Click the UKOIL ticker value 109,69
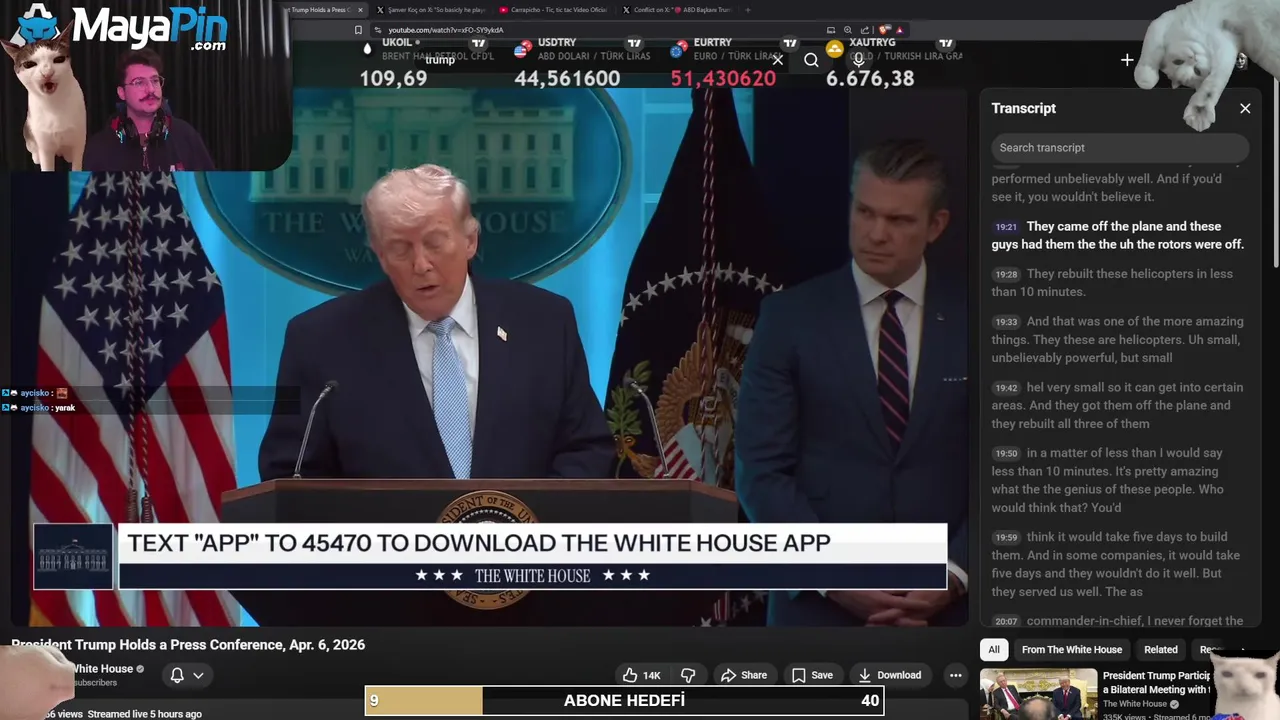The height and width of the screenshot is (720, 1280). (393, 78)
